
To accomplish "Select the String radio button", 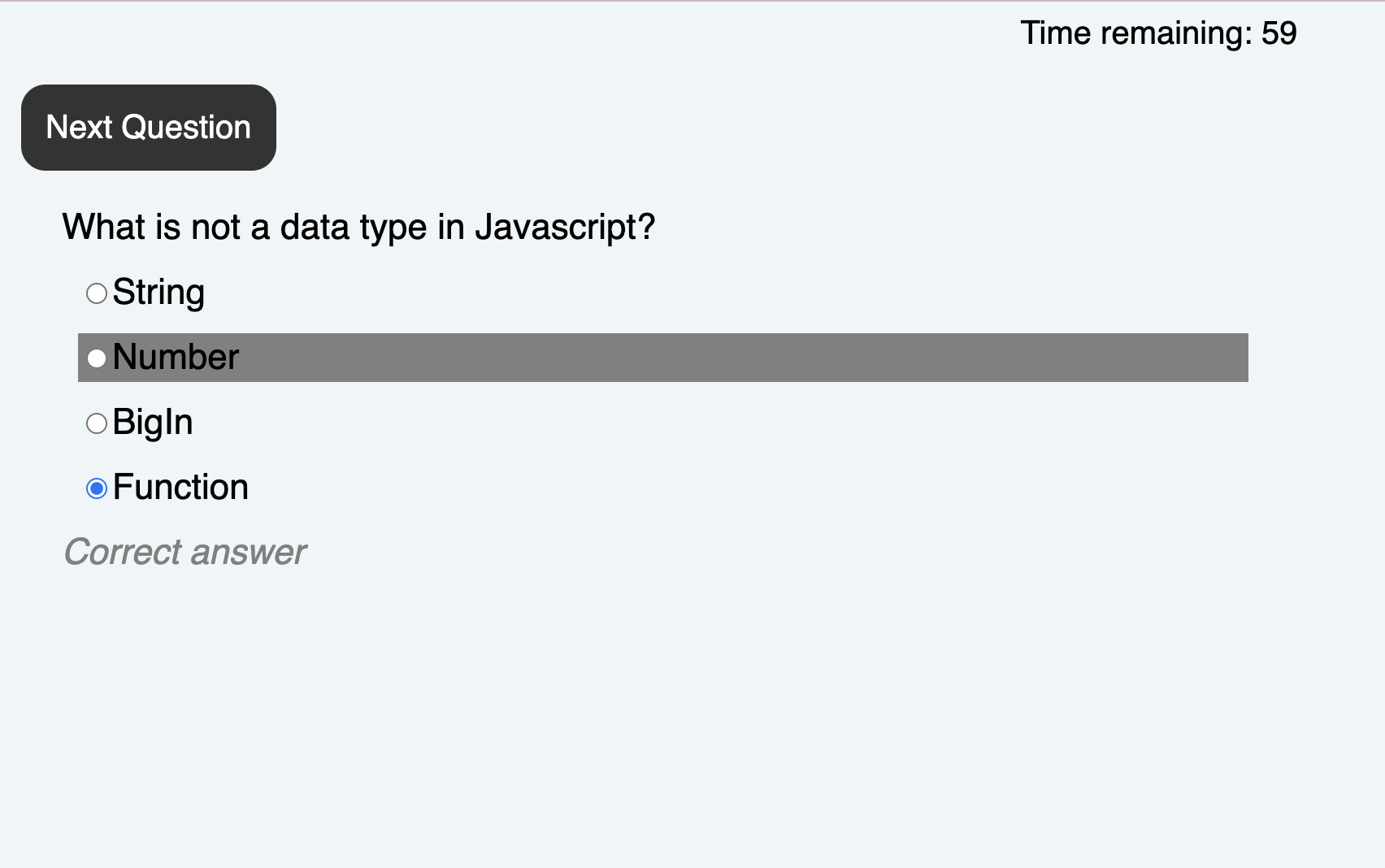I will [x=97, y=293].
